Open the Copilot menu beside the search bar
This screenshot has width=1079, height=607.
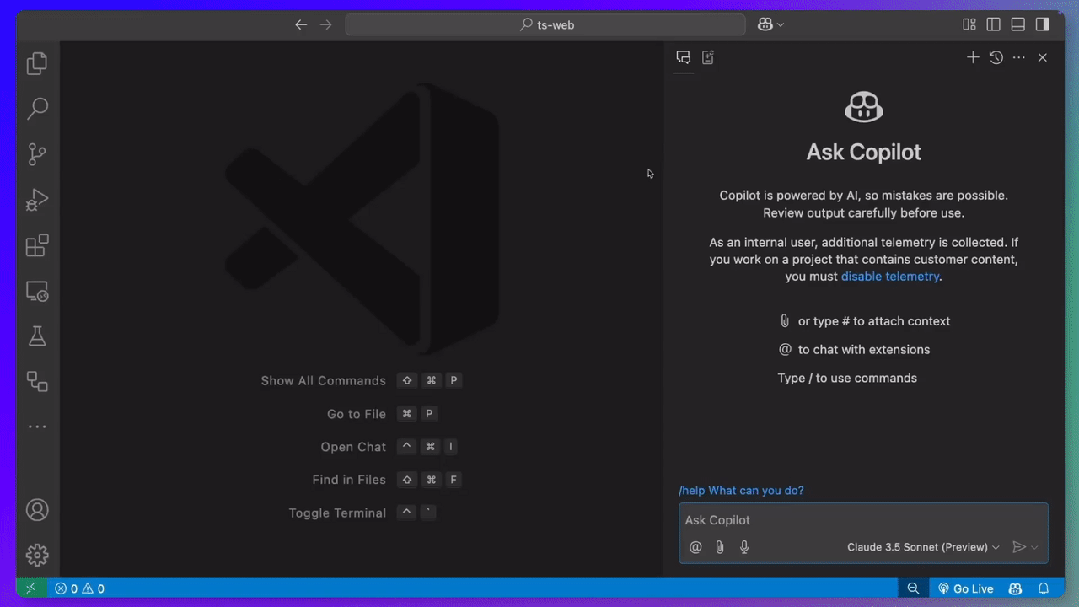tap(770, 24)
